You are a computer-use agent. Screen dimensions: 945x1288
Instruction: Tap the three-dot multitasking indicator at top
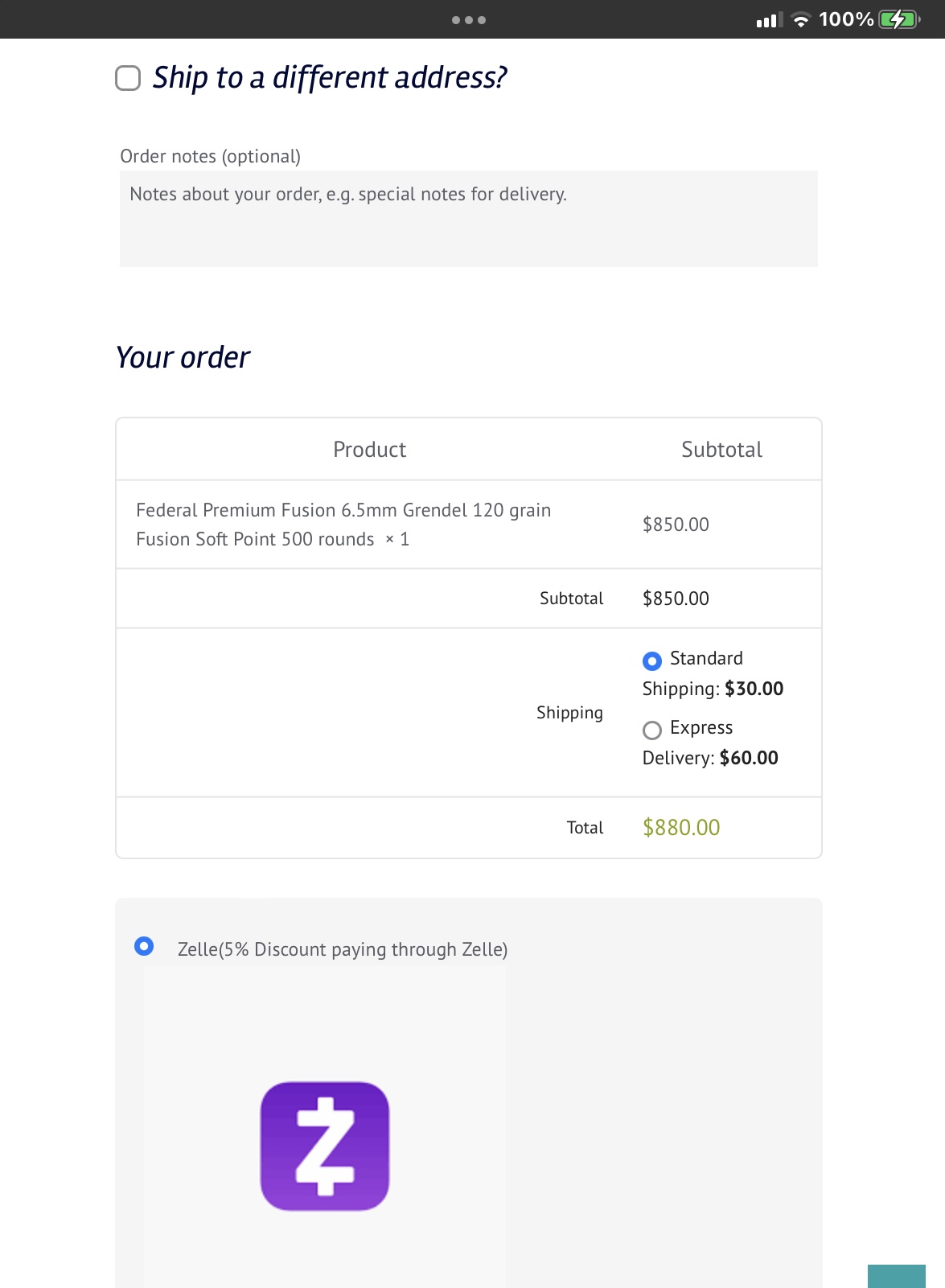click(x=469, y=20)
